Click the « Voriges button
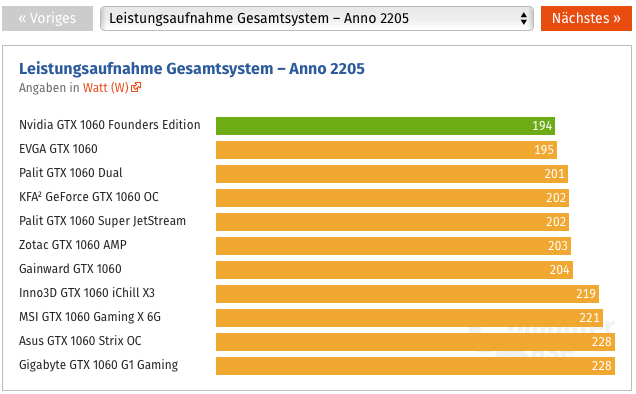The width and height of the screenshot is (636, 394). [x=47, y=18]
